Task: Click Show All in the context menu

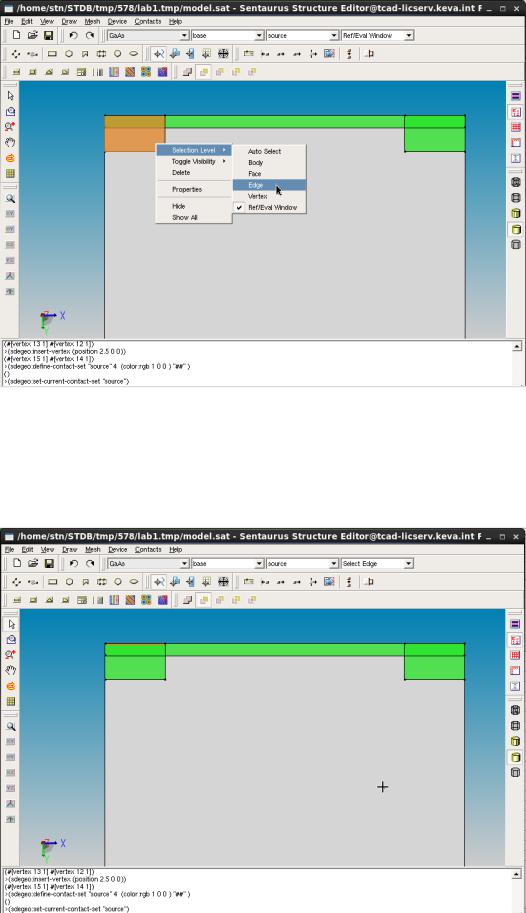Action: pyautogui.click(x=194, y=217)
